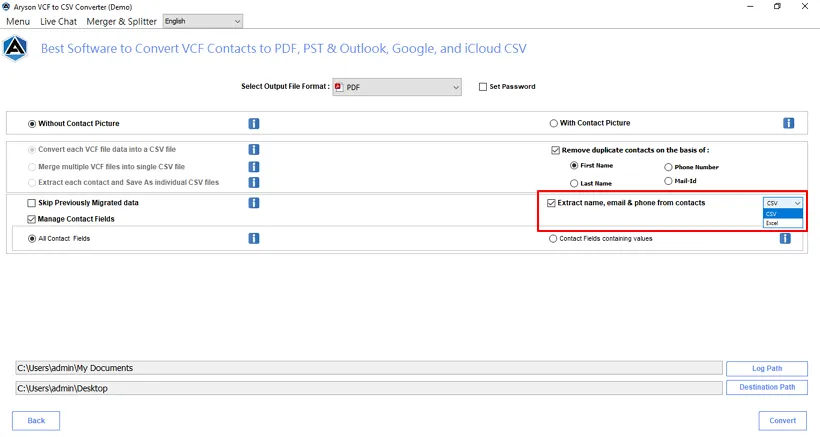Tick Skip Previously Migrated data checkbox
Screen dimensions: 820x437
pos(31,203)
